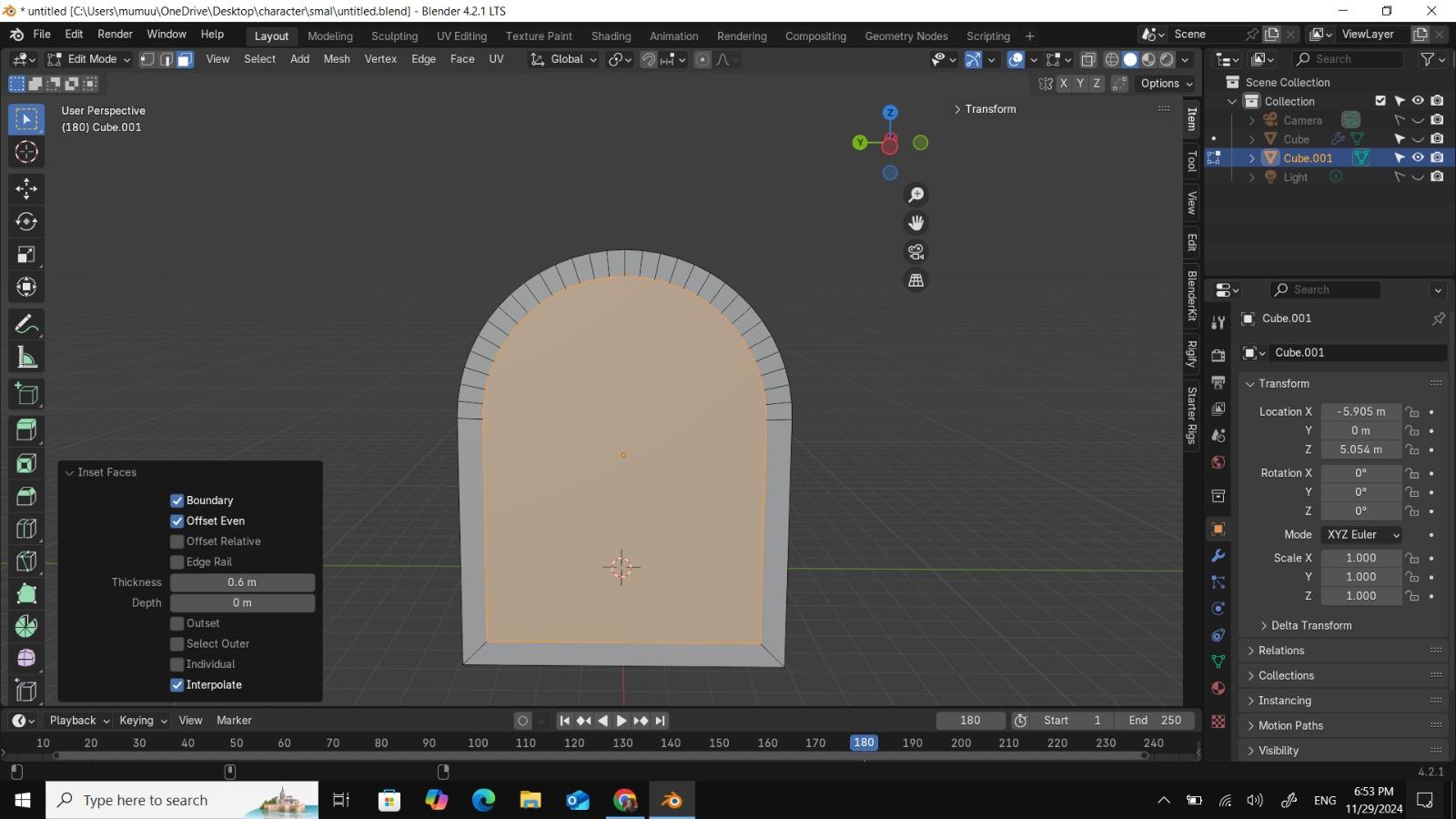Screen dimensions: 1456x819
Task: Open the Marker menu in timeline
Action: coord(234,721)
